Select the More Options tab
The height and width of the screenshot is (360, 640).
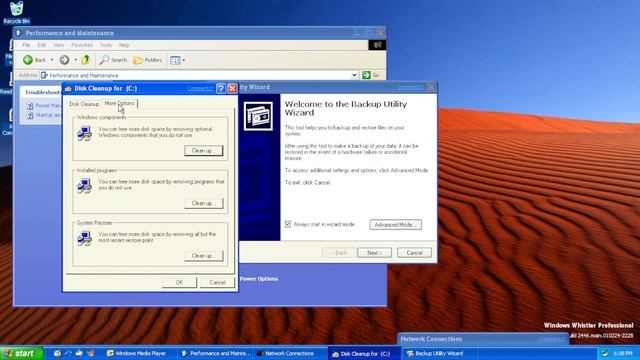click(119, 103)
